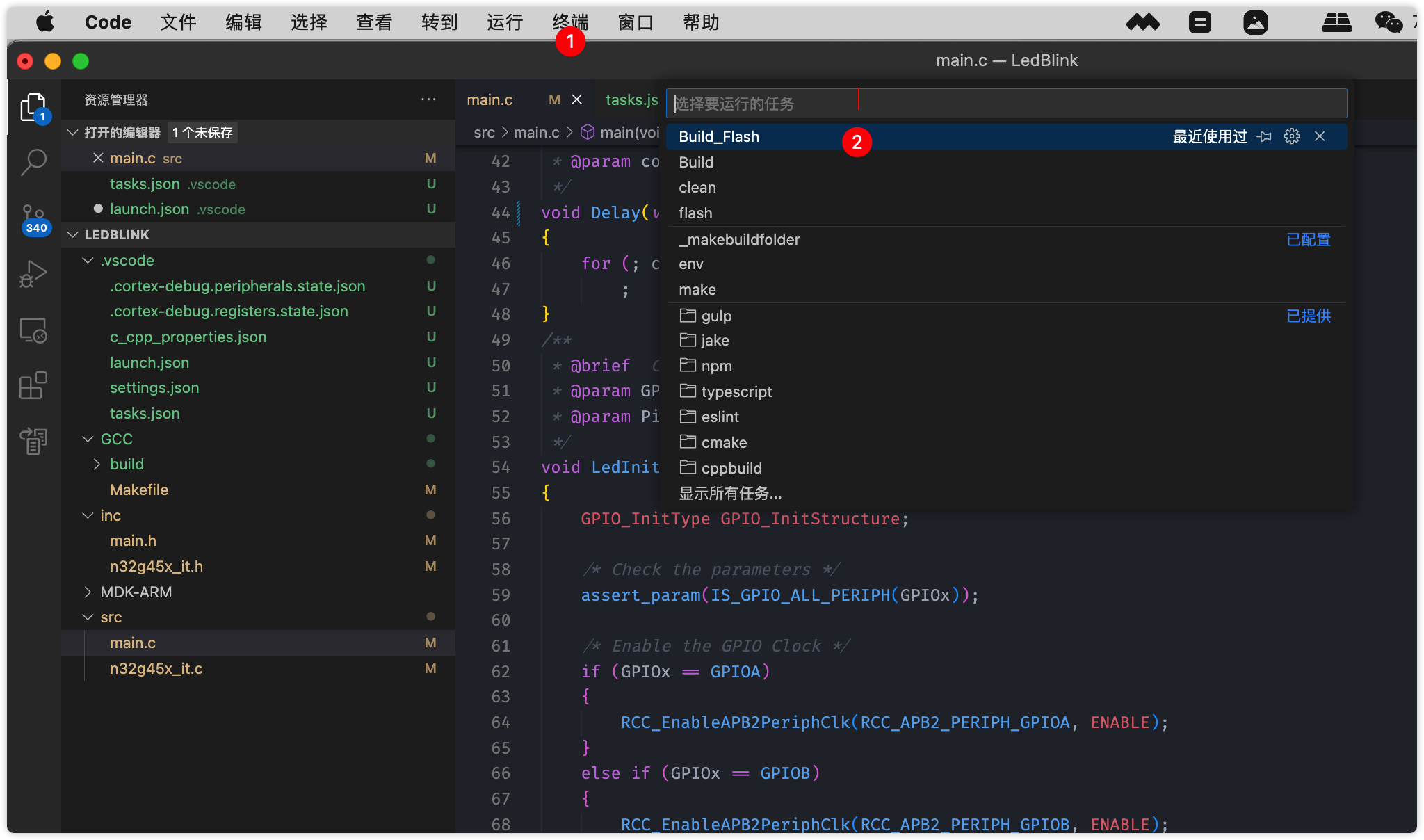Run the clean task
The width and height of the screenshot is (1424, 840).
(1005, 187)
